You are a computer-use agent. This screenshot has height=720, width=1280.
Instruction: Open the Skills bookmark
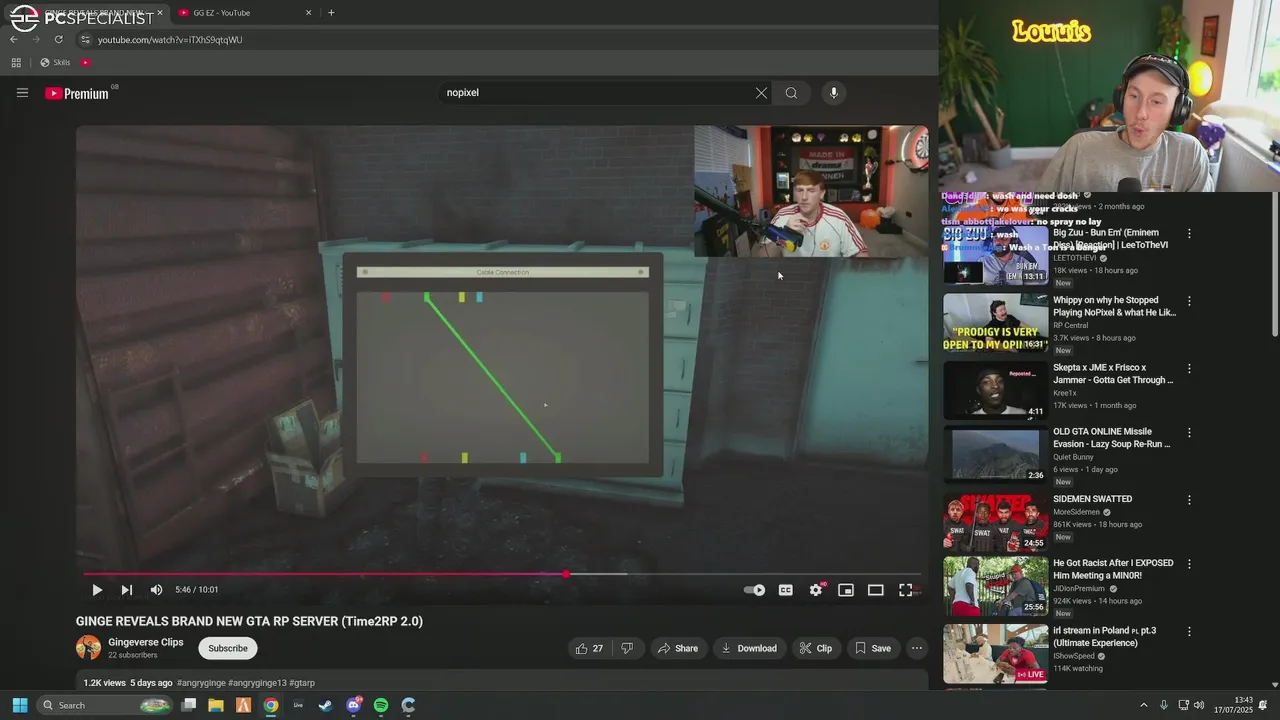click(x=55, y=62)
